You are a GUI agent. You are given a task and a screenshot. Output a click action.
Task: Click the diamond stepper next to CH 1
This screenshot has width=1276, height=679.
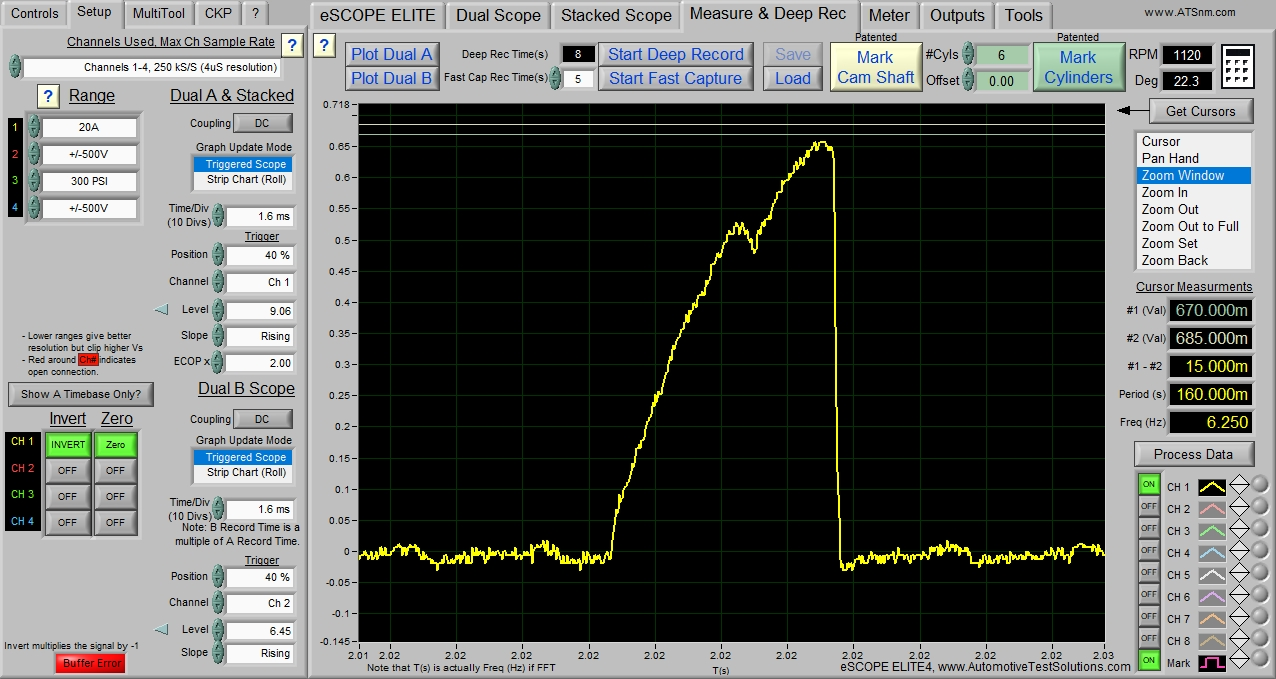coord(1240,485)
